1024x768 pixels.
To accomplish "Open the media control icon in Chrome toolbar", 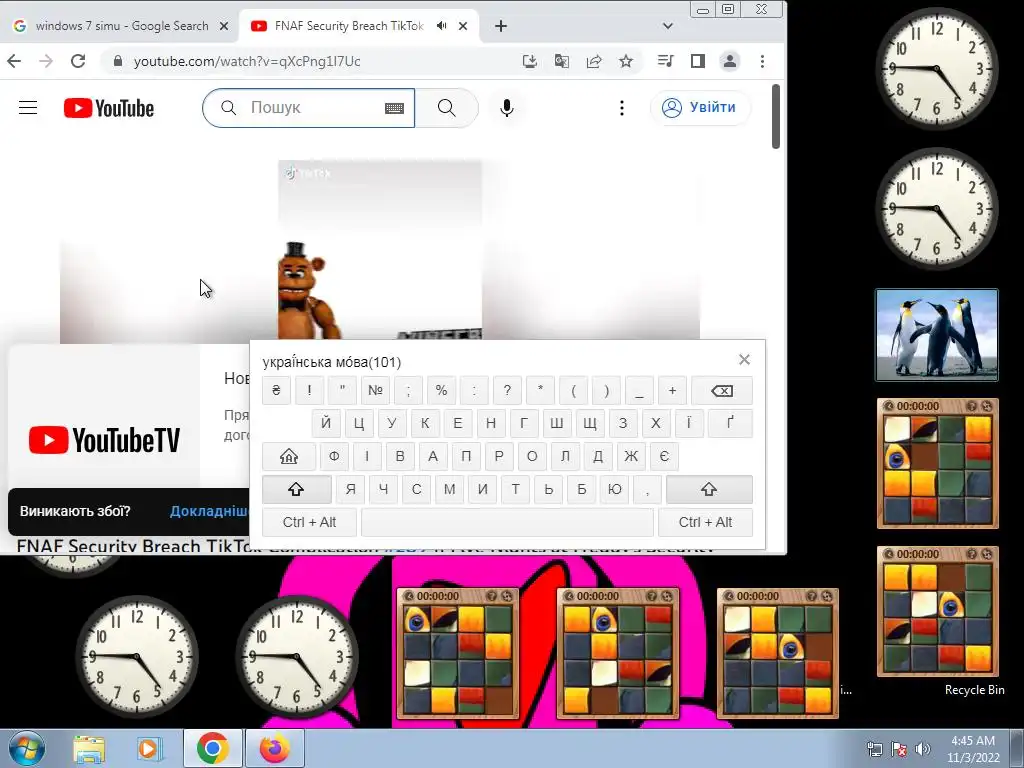I will pos(665,61).
